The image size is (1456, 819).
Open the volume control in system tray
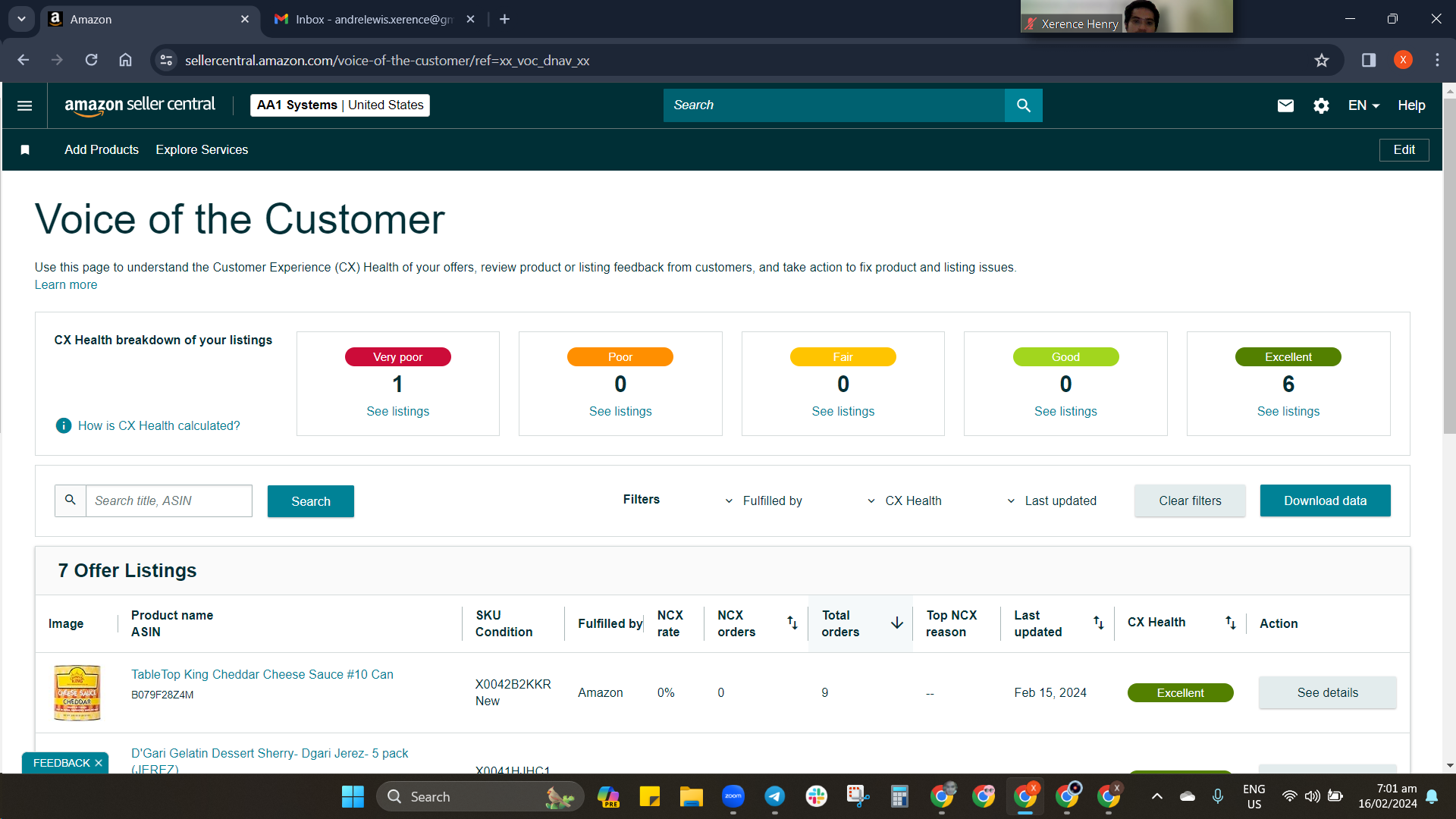1312,796
